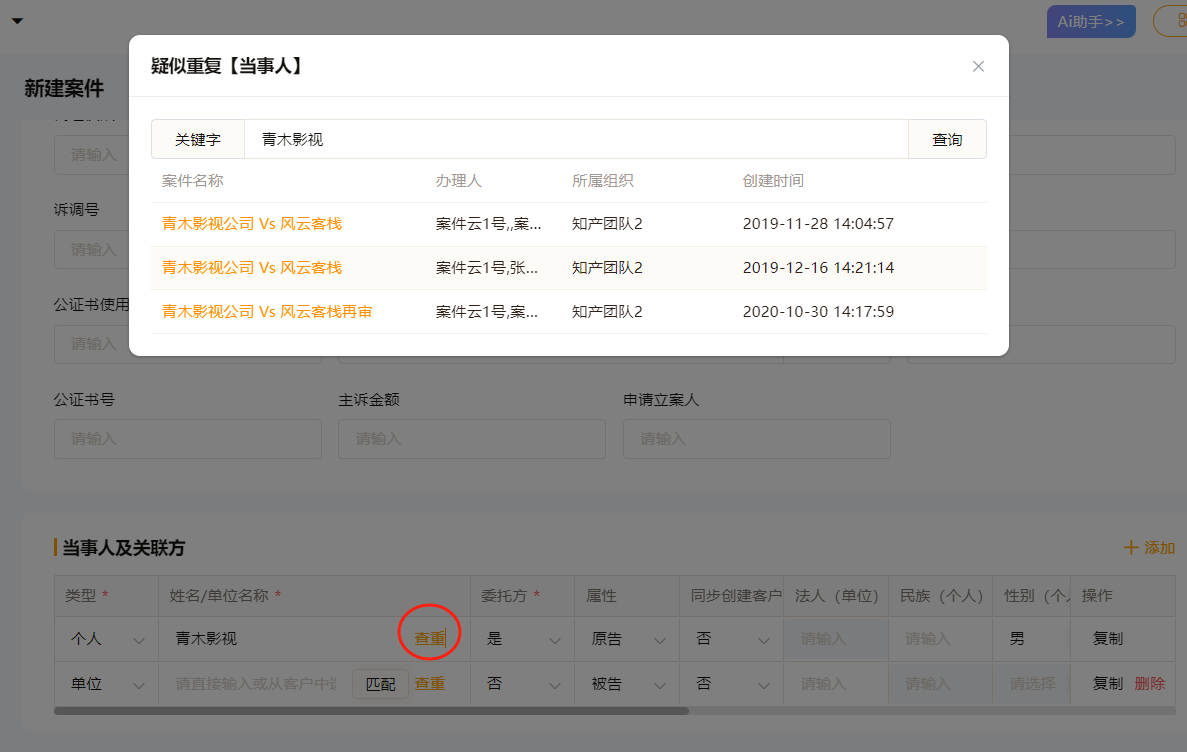1187x752 pixels.
Task: Expand the top-left caret dropdown
Action: [x=17, y=21]
